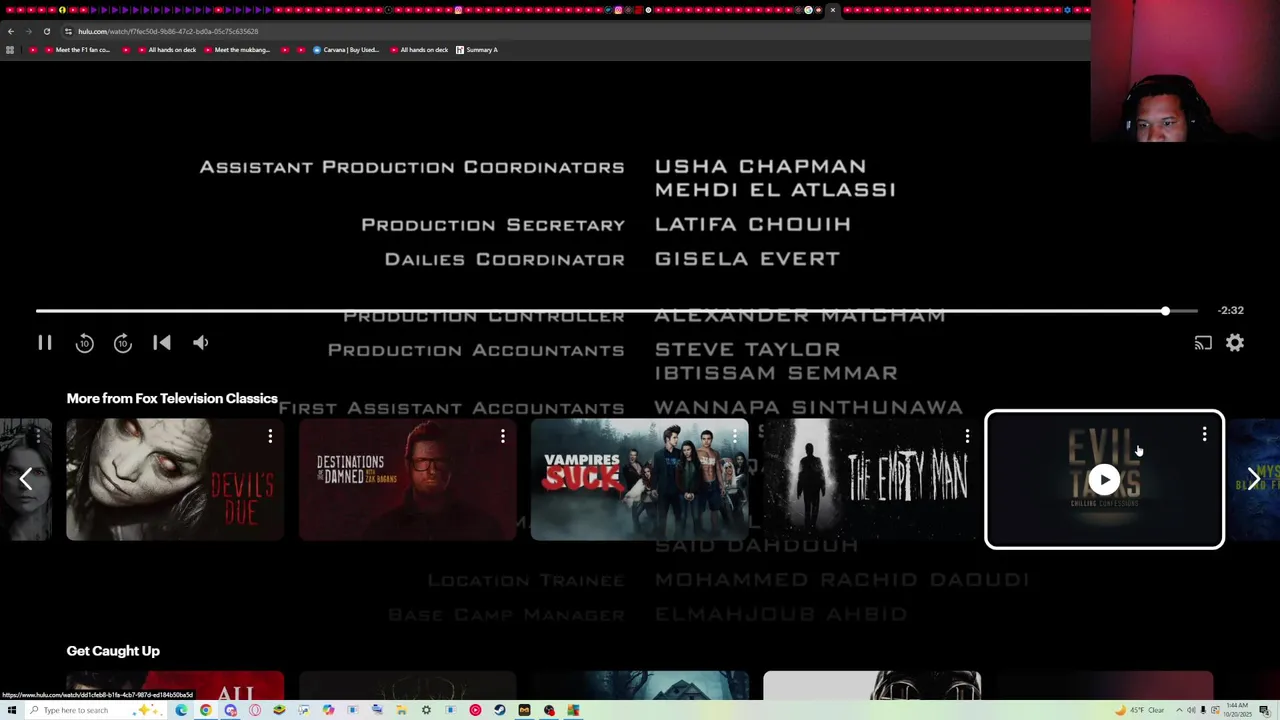Open site info icon in address bar
Image resolution: width=1280 pixels, height=720 pixels.
(x=68, y=31)
